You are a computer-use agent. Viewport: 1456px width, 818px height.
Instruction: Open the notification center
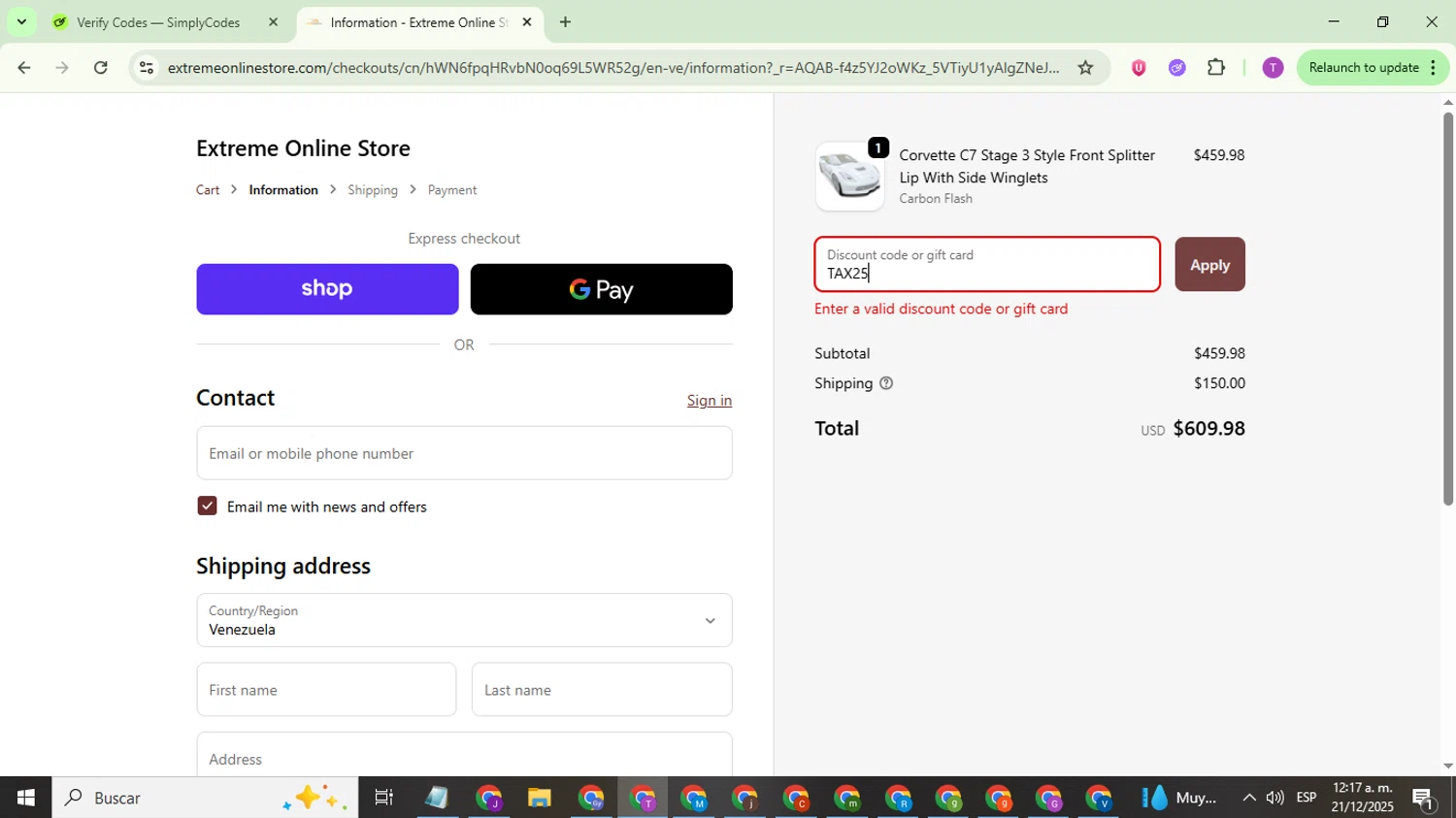pos(1424,798)
